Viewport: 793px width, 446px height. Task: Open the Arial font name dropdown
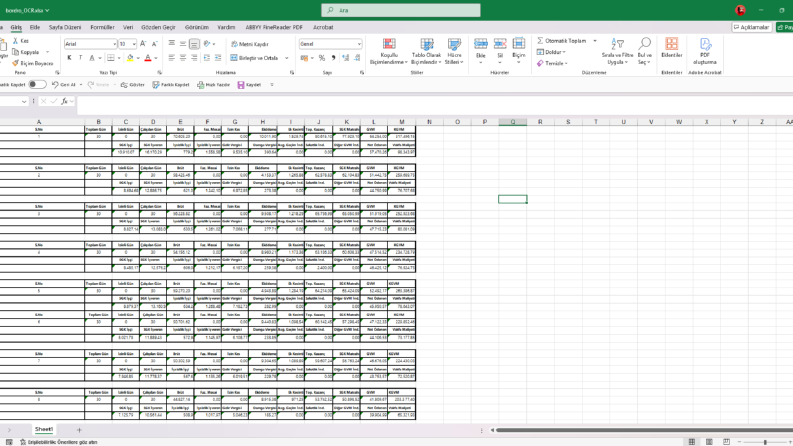[x=114, y=44]
